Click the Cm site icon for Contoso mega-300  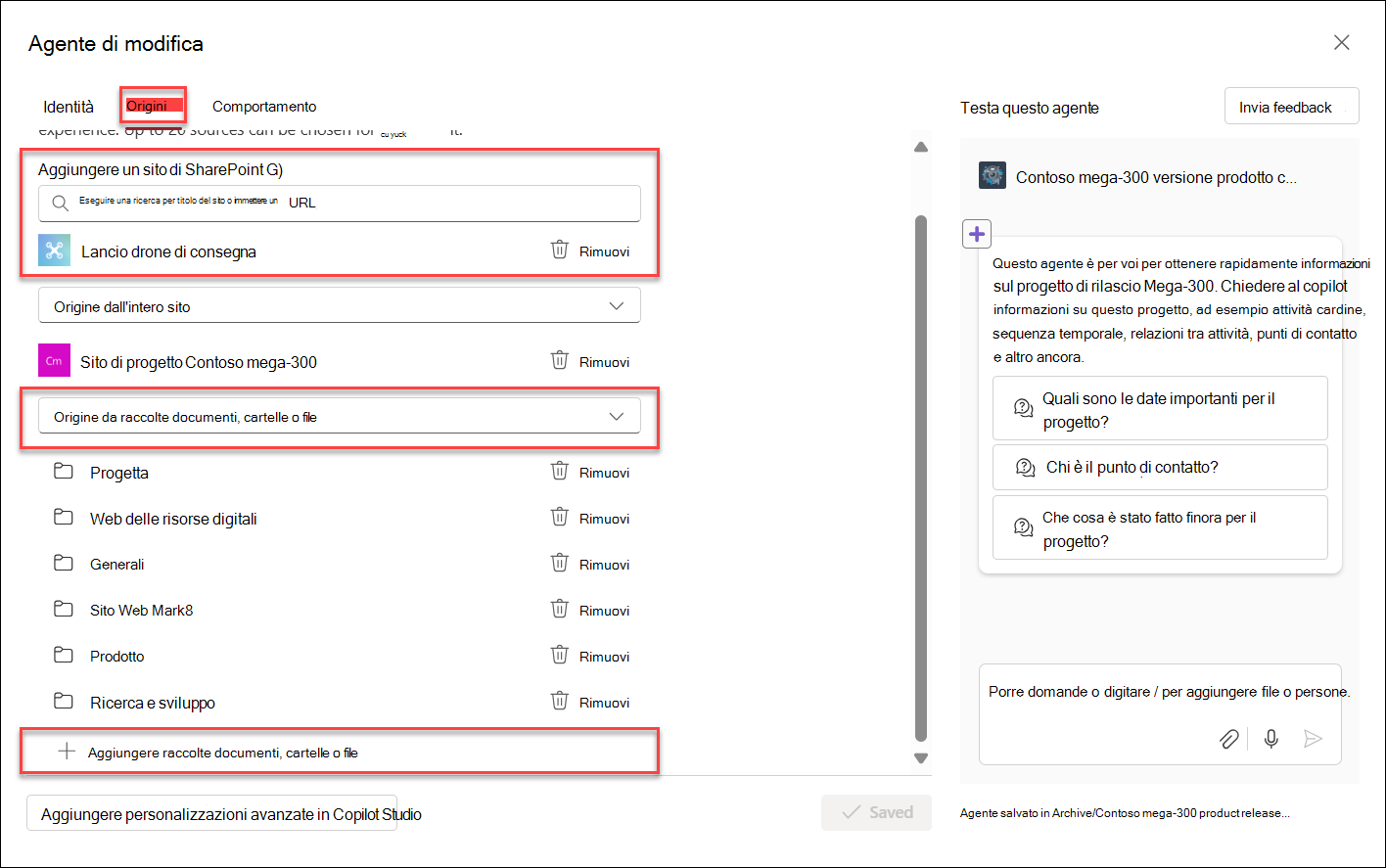[54, 361]
